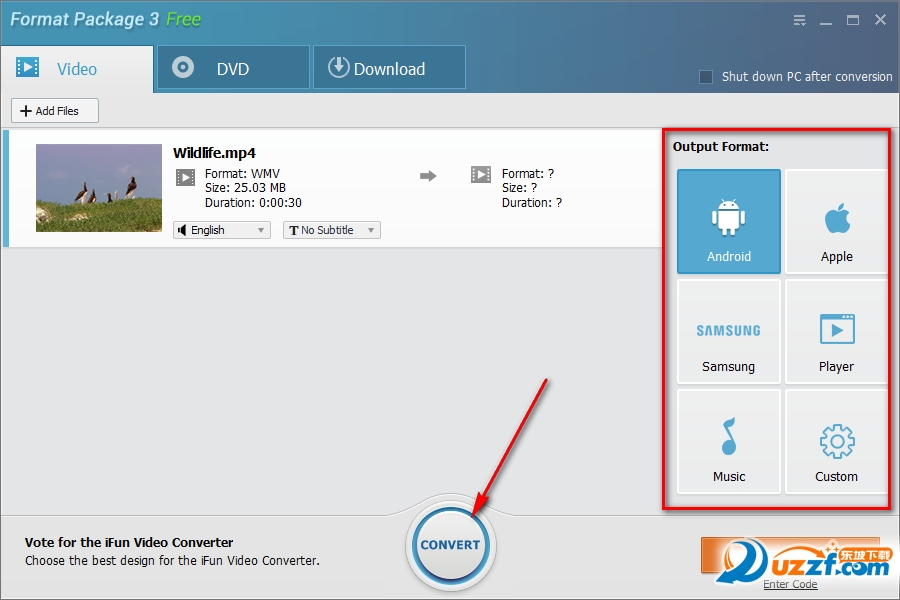Click the source Format: WMV text
Viewport: 900px width, 600px height.
[242, 173]
